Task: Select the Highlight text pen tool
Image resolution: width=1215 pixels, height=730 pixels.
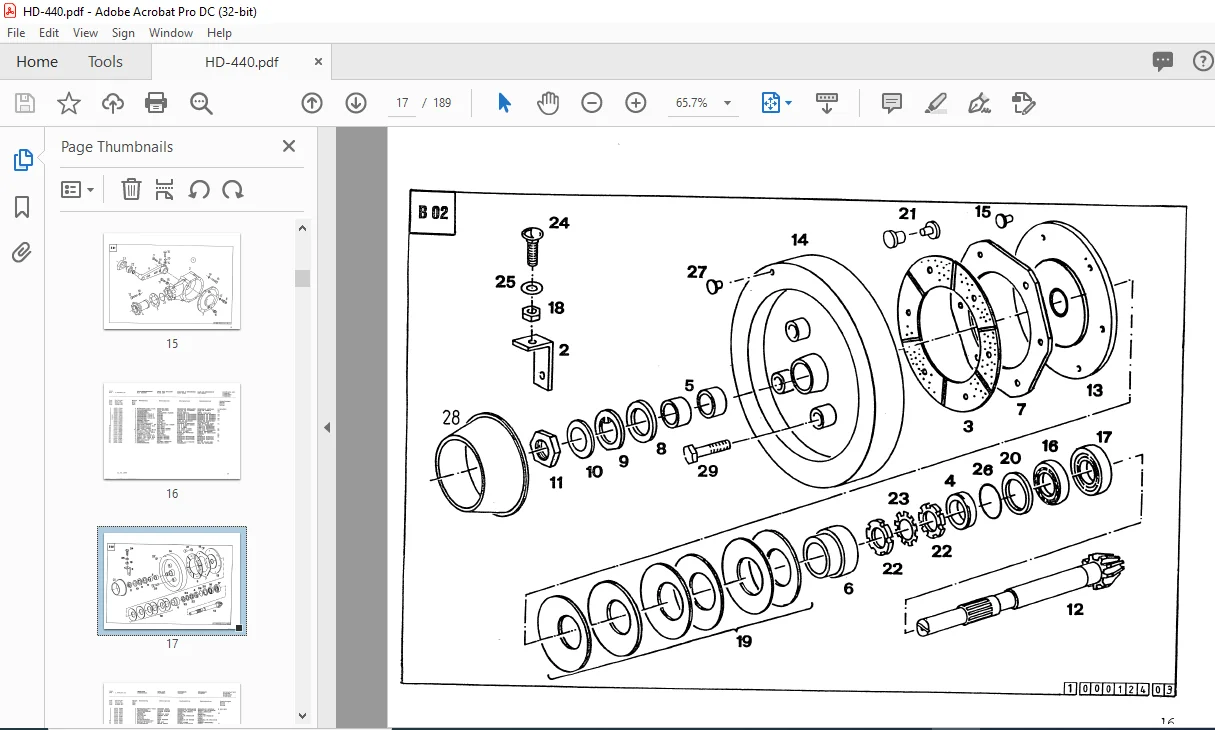Action: tap(936, 103)
